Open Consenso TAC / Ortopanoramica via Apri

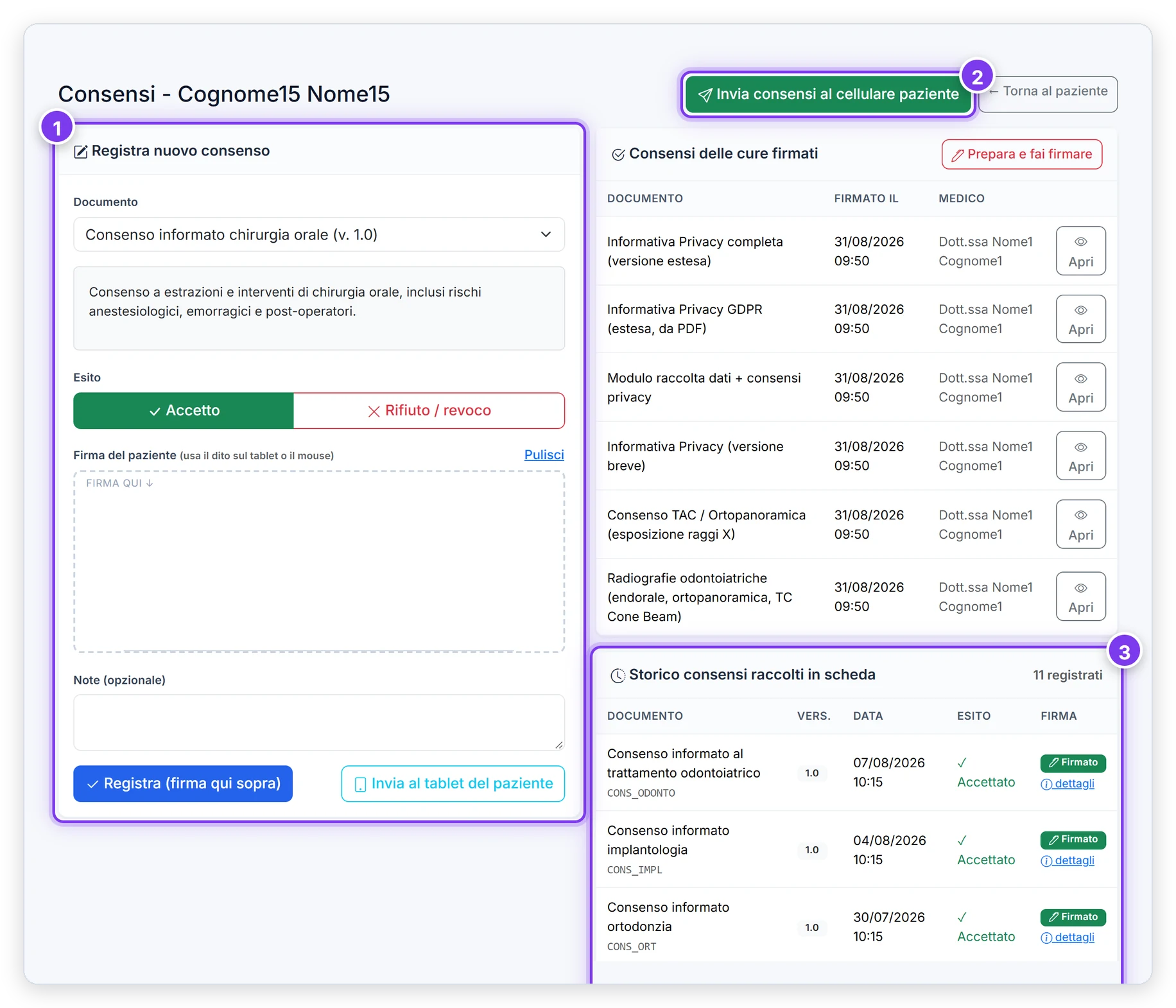pyautogui.click(x=1080, y=524)
